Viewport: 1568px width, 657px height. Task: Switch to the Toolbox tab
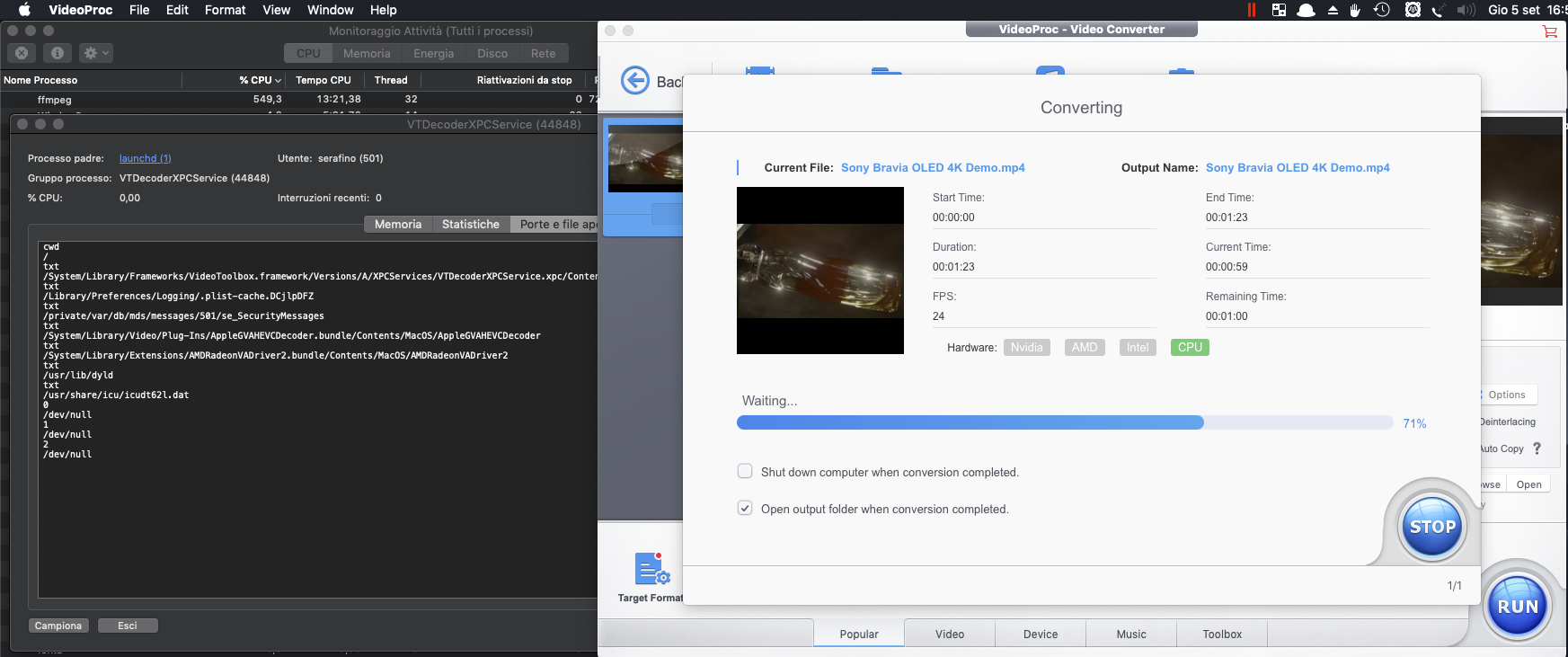pos(1222,634)
